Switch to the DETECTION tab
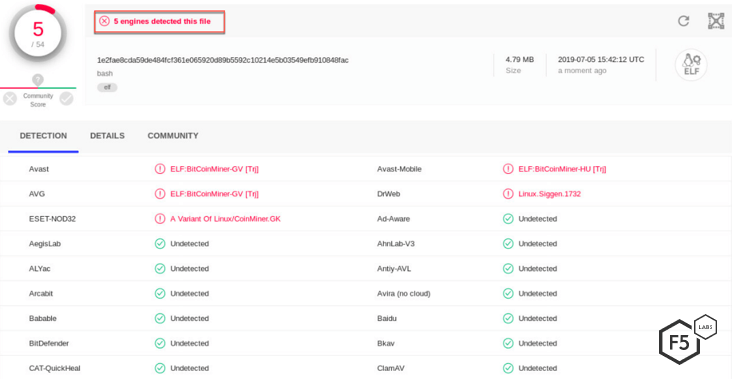Screen dimensions: 732x379 click(x=43, y=136)
